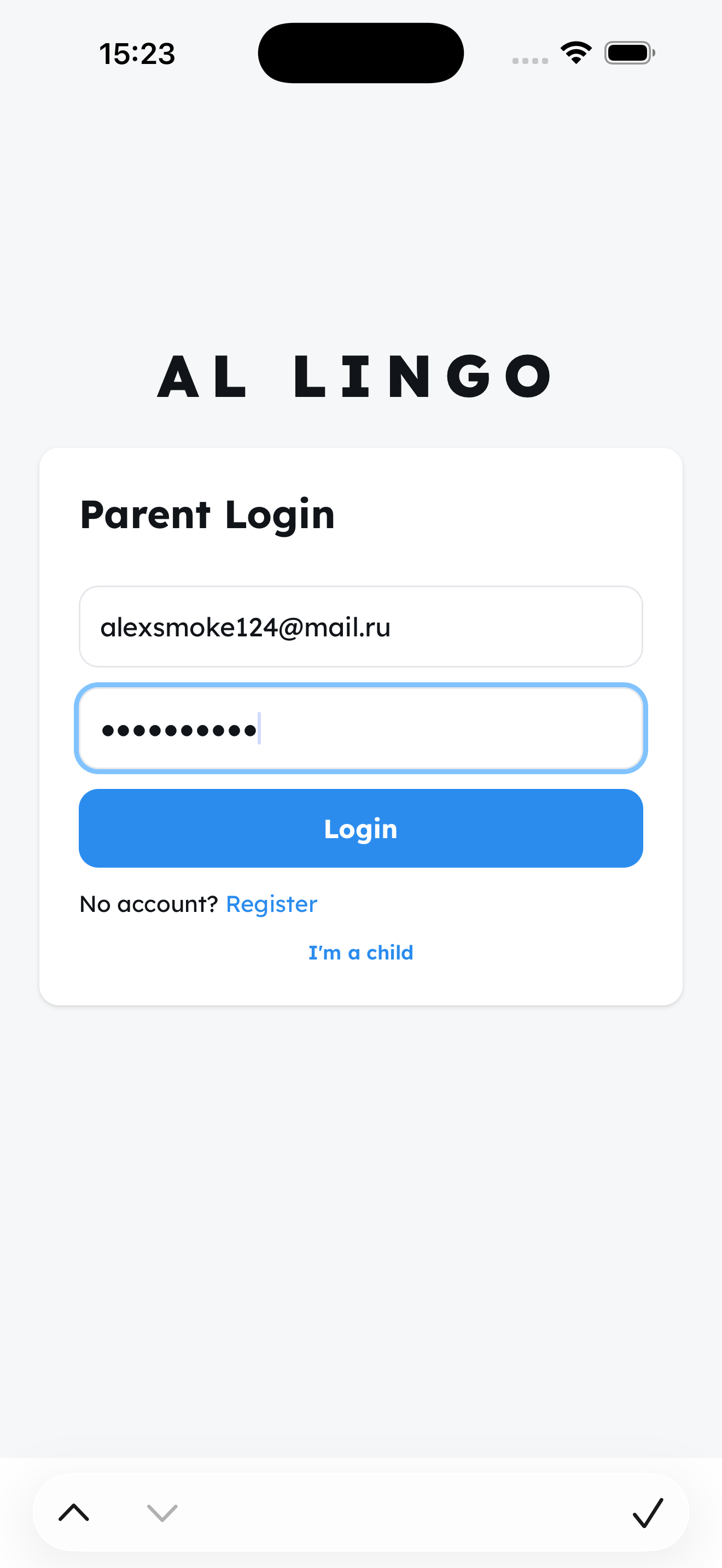
Task: Tap blank area above the AL LINGO logo
Action: (x=360, y=213)
